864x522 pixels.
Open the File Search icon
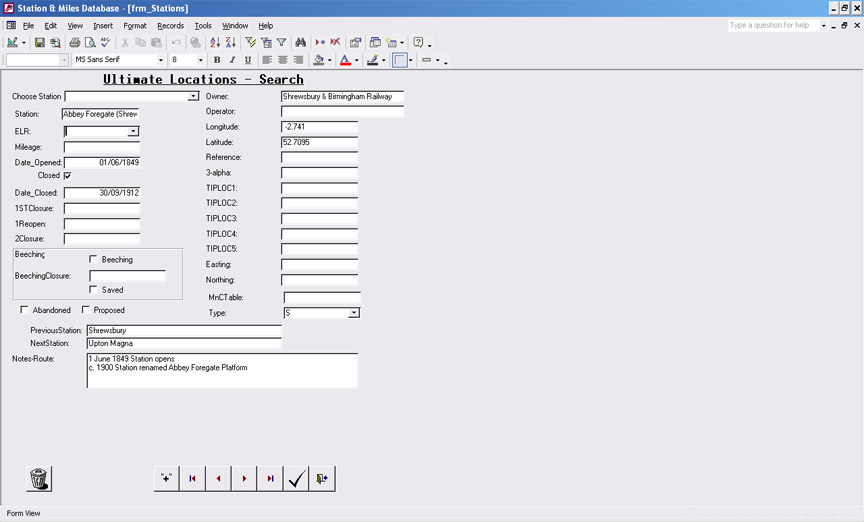(x=55, y=42)
